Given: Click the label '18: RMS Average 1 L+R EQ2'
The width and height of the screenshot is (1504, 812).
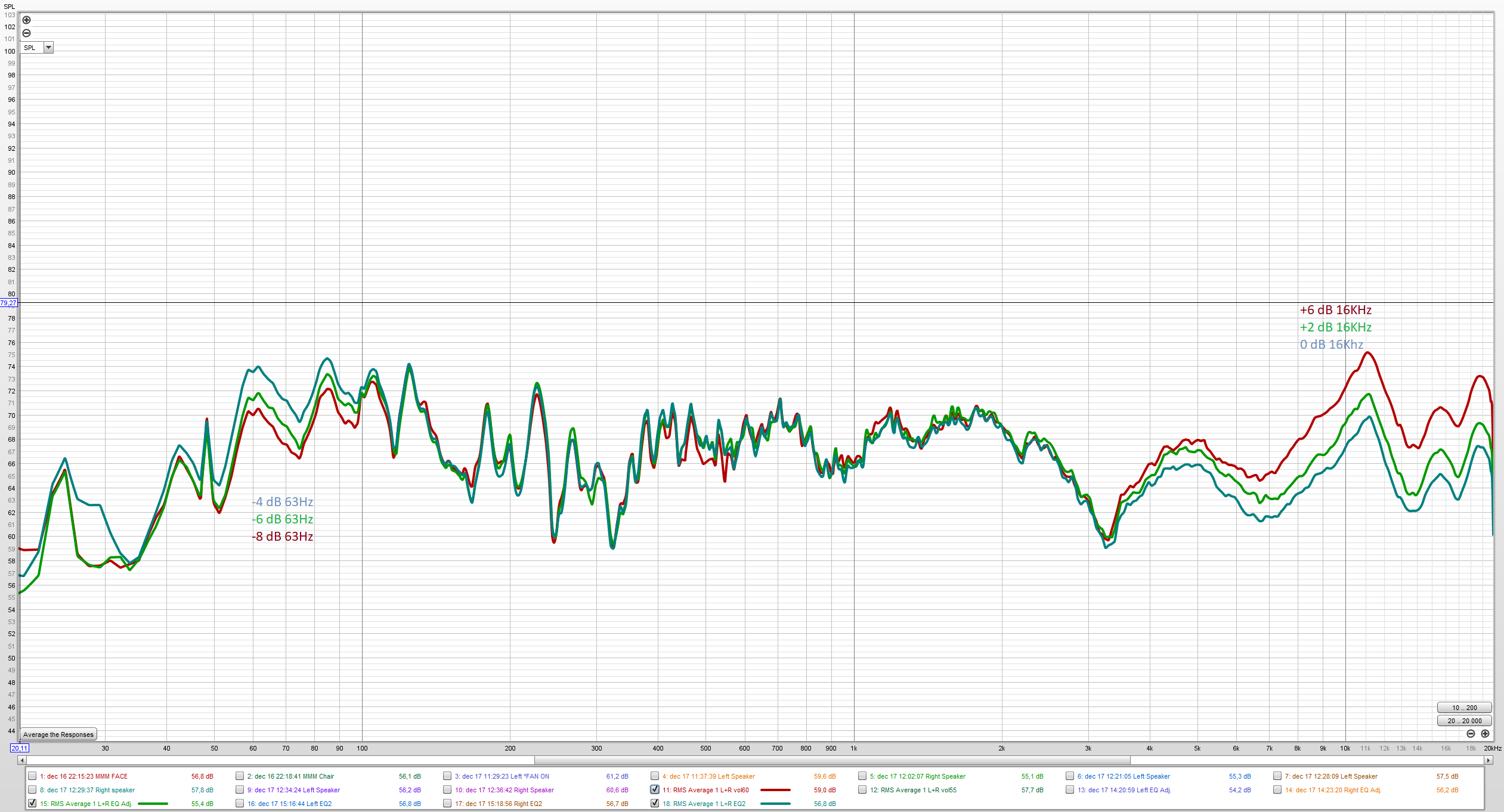Looking at the screenshot, I should (704, 804).
